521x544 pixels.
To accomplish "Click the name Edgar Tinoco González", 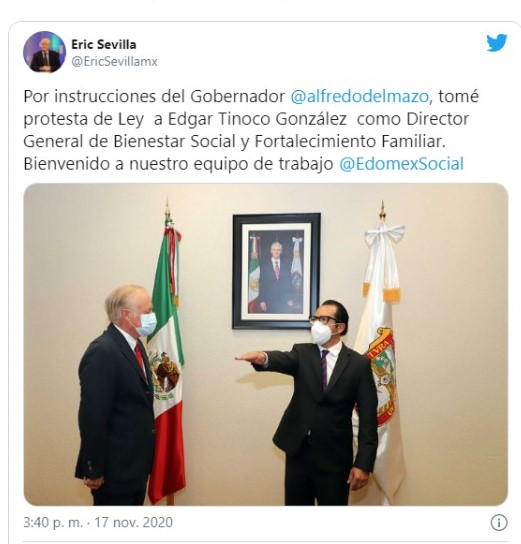I will point(257,119).
